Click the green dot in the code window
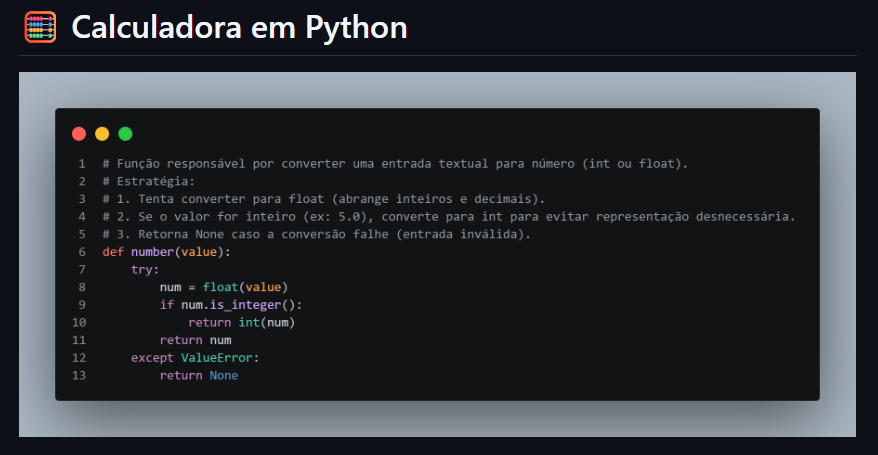The width and height of the screenshot is (878, 455). point(125,134)
